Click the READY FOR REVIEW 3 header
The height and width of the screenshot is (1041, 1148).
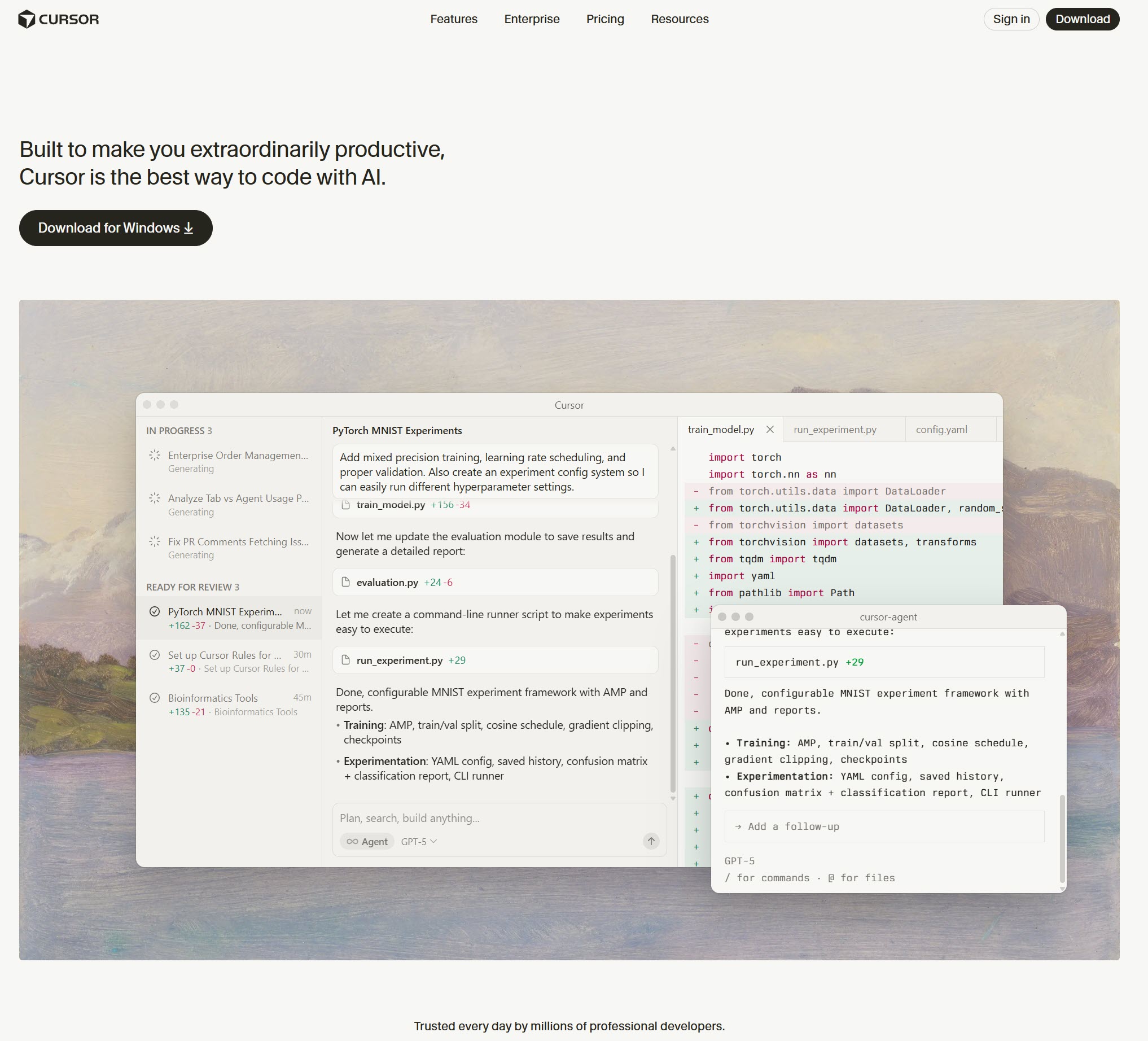point(192,587)
